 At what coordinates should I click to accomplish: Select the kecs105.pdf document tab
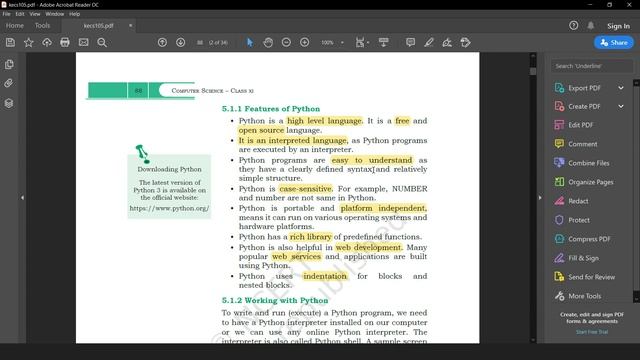tap(98, 26)
